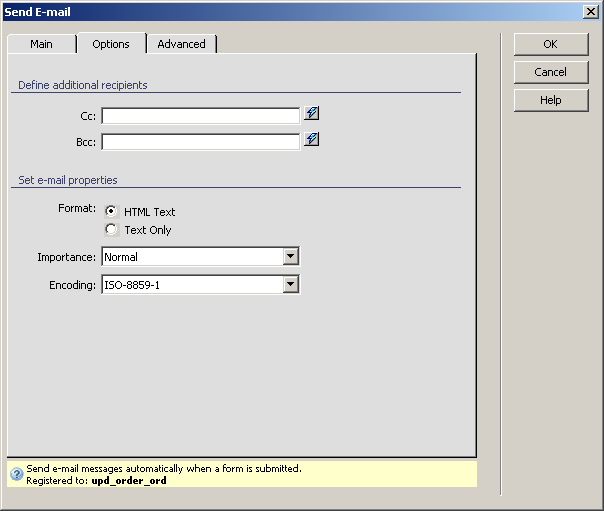Open dynamic data picker for Bcc field

[312, 140]
